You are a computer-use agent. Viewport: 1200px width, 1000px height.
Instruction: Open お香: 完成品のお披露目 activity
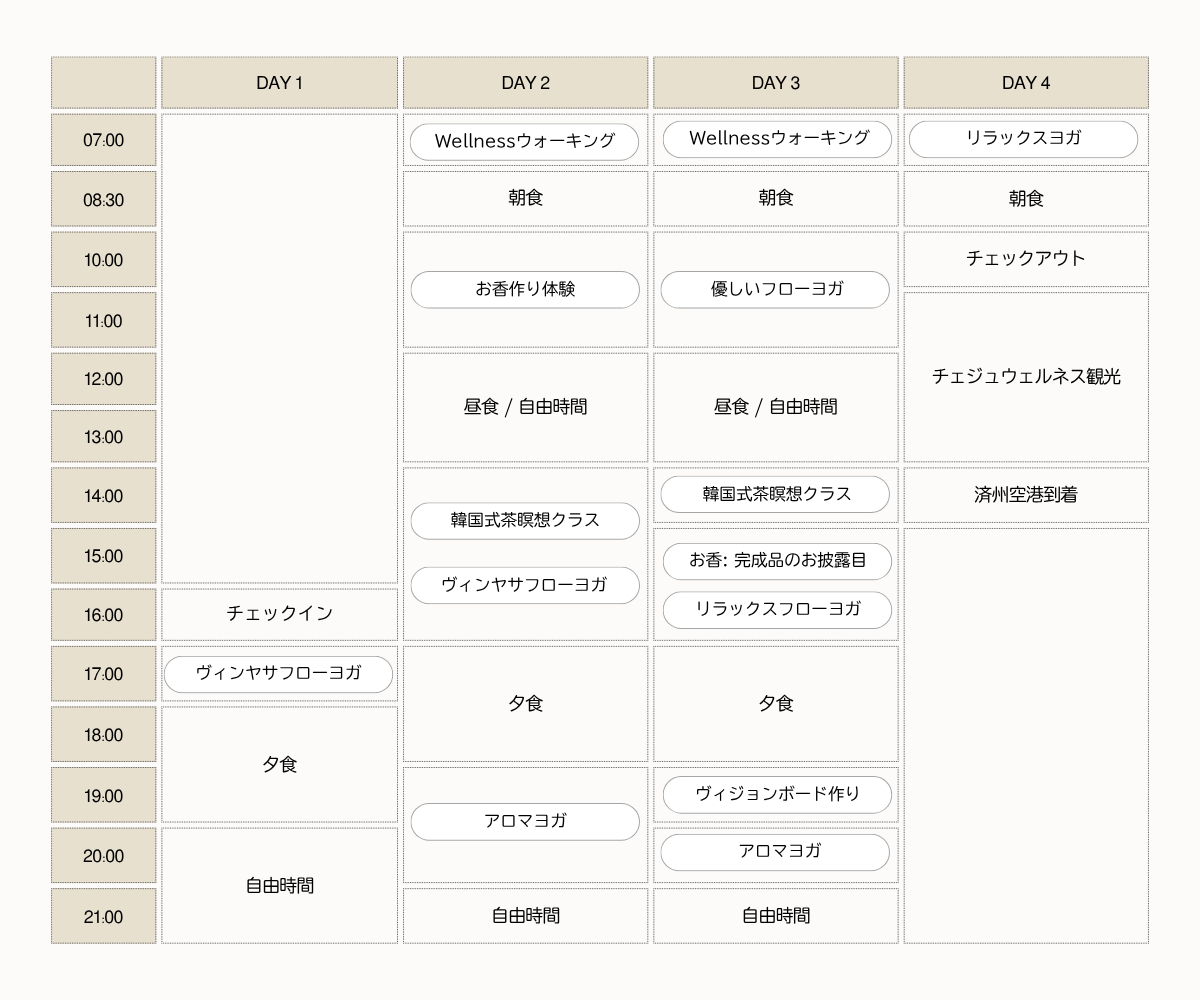(x=777, y=561)
